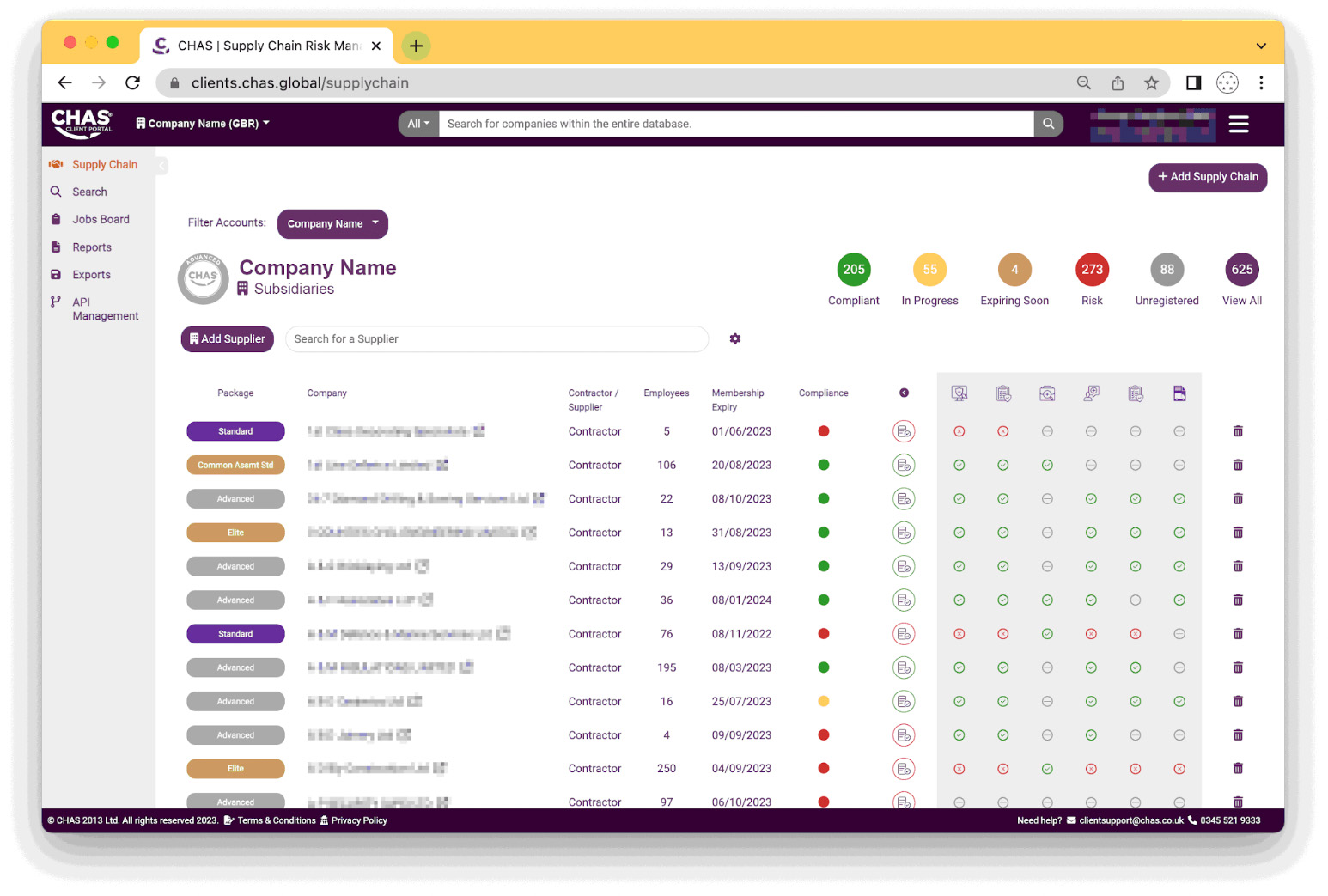Click the last document column header icon

[x=1179, y=393]
